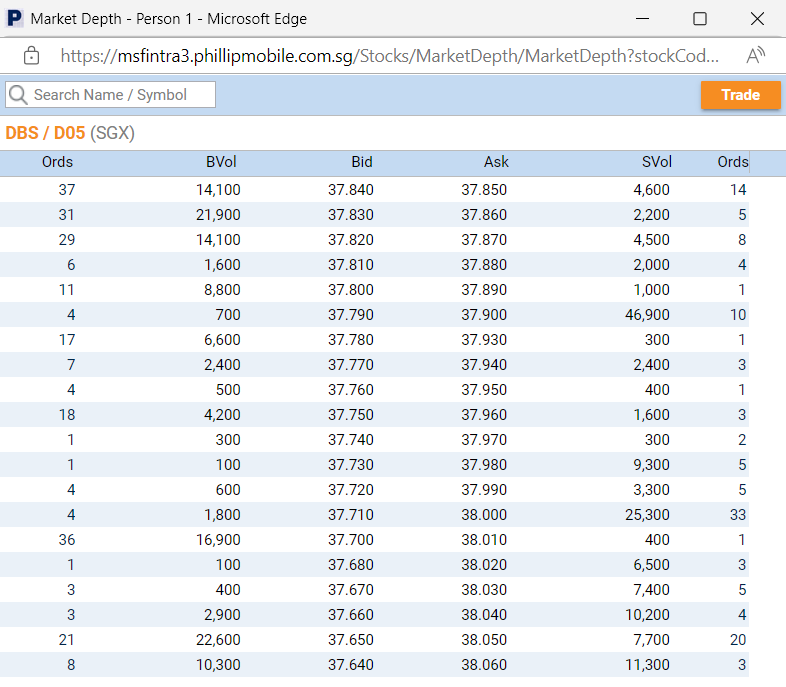
Task: Click the site lock icon in address bar
Action: (x=31, y=56)
